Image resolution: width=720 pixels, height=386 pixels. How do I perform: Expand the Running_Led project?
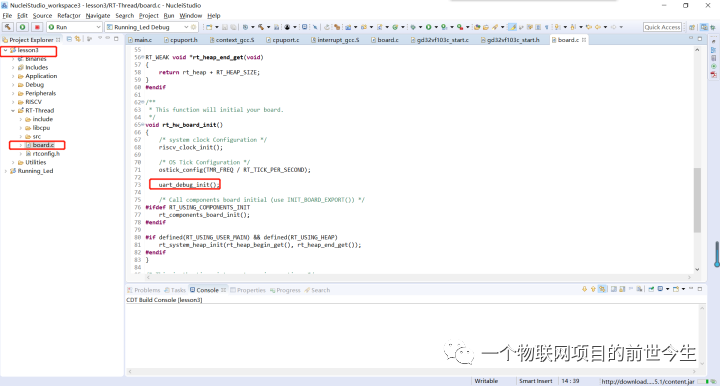(x=6, y=171)
